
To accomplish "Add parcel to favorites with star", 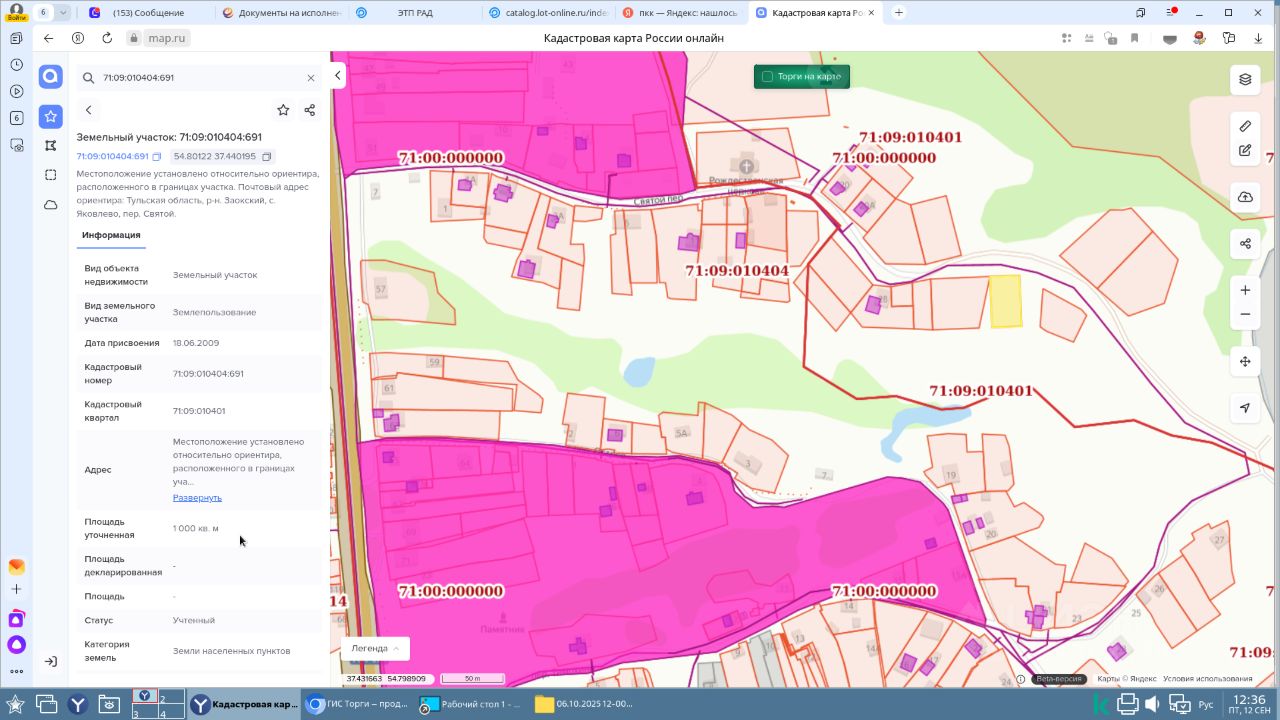I will [x=283, y=110].
